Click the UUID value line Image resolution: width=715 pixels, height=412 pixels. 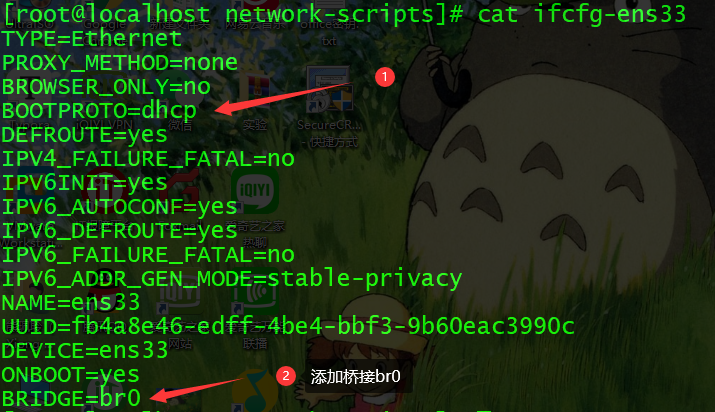pyautogui.click(x=288, y=326)
